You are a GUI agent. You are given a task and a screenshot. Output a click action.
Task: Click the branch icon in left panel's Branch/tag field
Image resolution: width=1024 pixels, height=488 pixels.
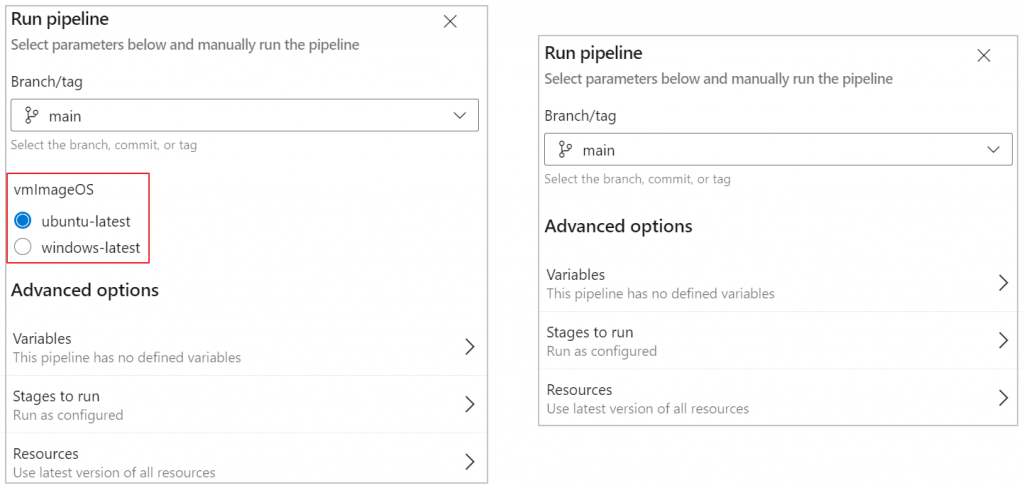(x=32, y=116)
